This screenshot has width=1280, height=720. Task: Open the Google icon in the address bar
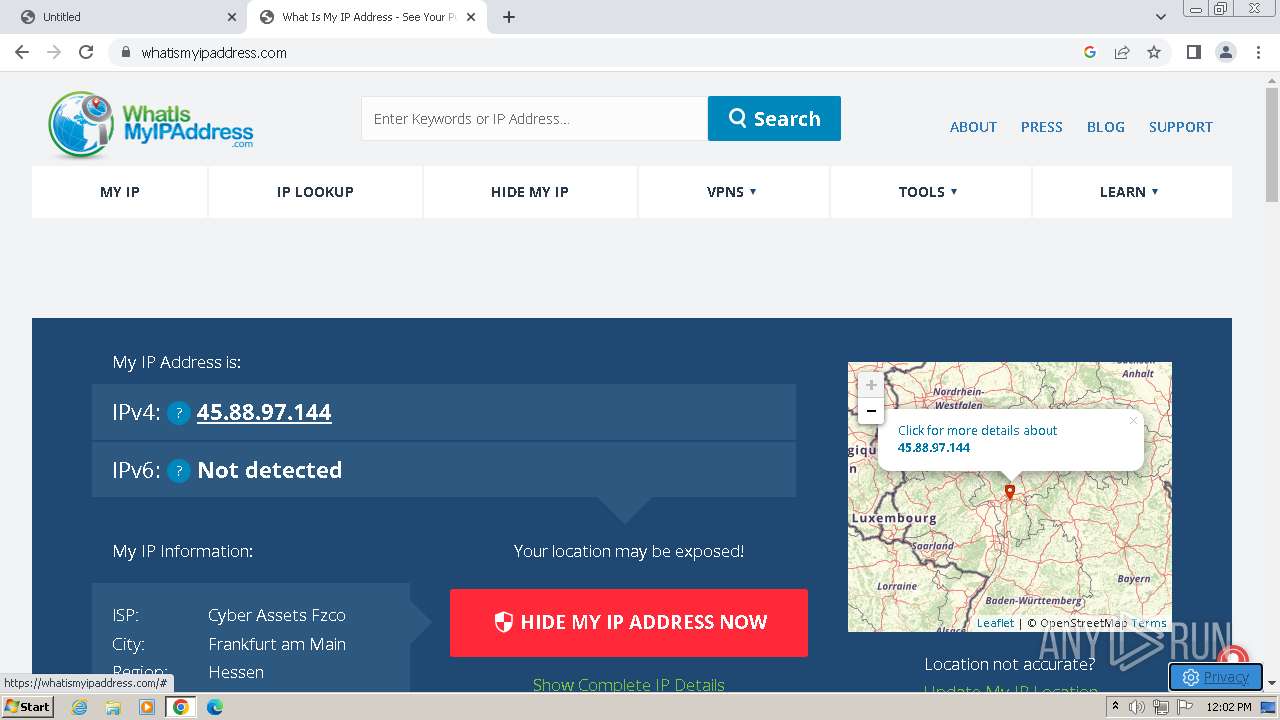point(1090,52)
